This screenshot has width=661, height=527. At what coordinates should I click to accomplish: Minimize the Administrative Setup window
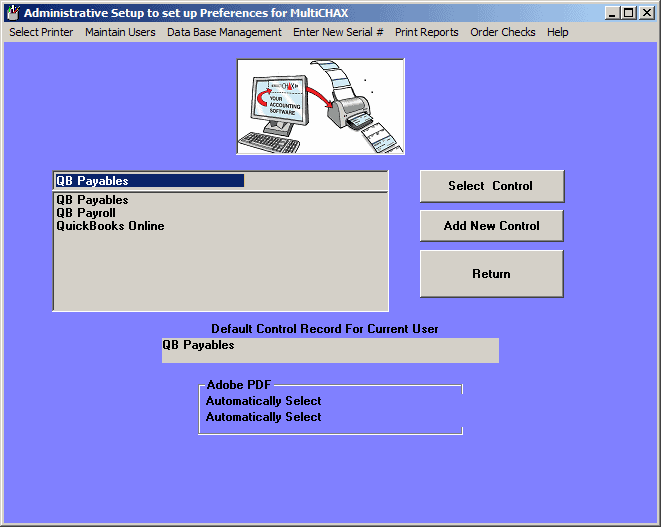[x=612, y=13]
